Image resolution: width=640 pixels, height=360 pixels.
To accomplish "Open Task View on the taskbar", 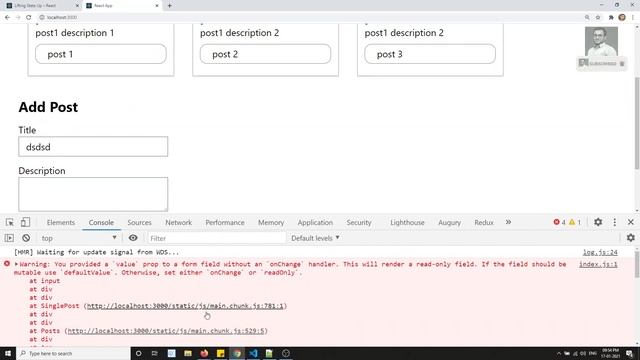I will coord(155,353).
